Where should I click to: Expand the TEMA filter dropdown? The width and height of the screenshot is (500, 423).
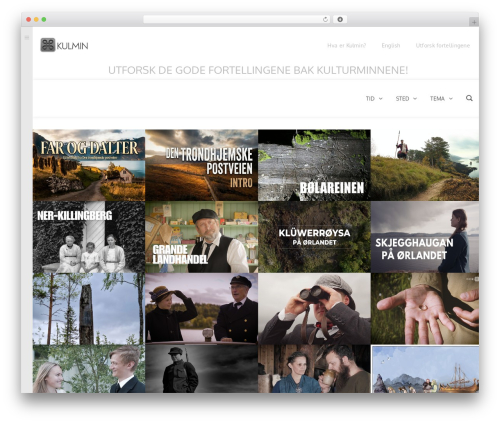(441, 99)
